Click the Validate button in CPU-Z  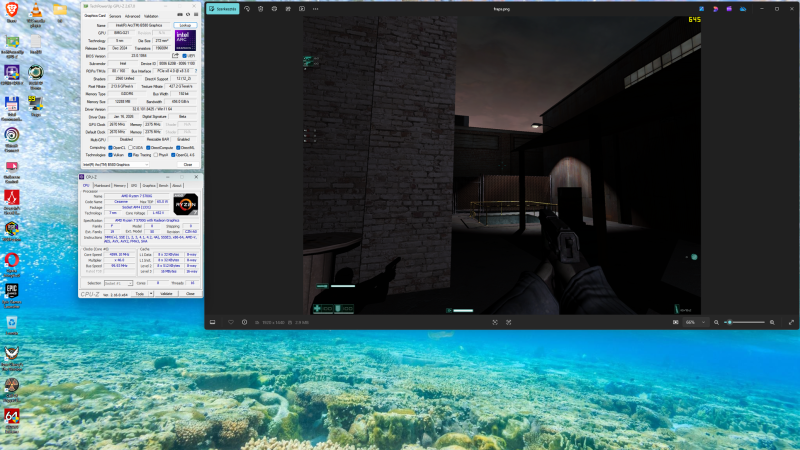click(x=166, y=294)
